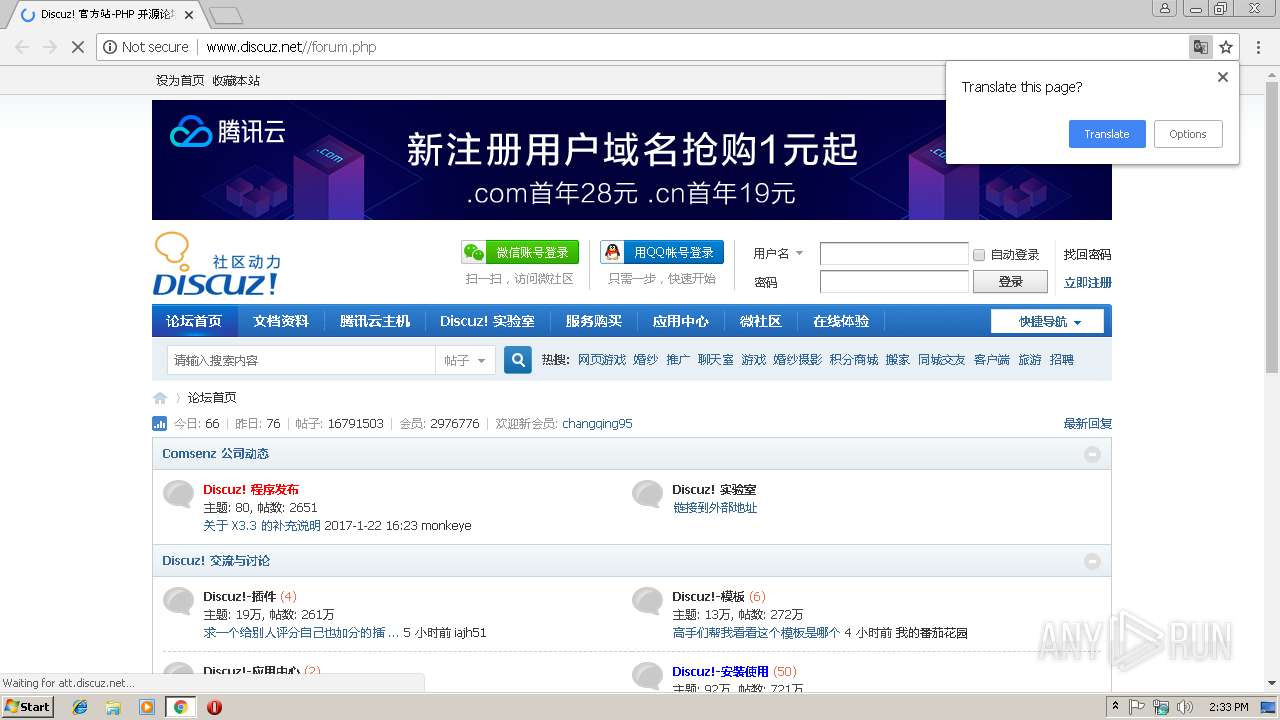Select 腾讯云主机 nav tab
The width and height of the screenshot is (1280, 720).
point(375,321)
